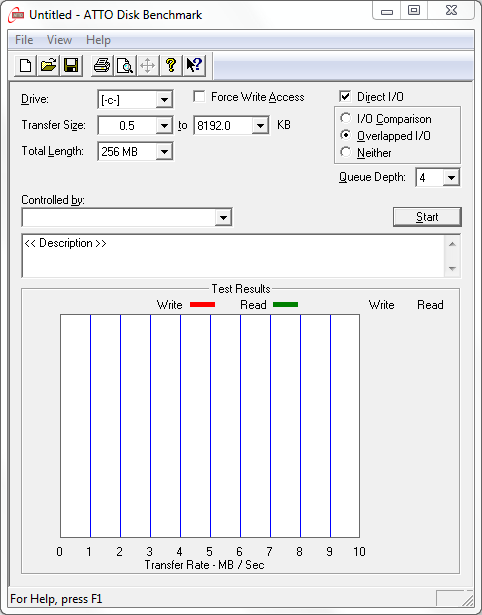Click the window resize grip in status bar
This screenshot has width=482, height=615.
[x=467, y=599]
